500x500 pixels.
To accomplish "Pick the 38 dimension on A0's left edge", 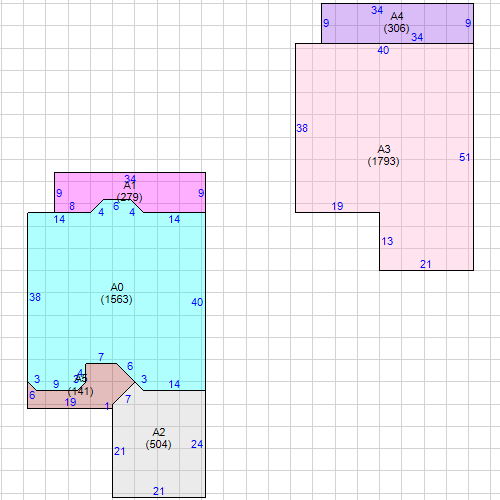I will click(x=35, y=297).
